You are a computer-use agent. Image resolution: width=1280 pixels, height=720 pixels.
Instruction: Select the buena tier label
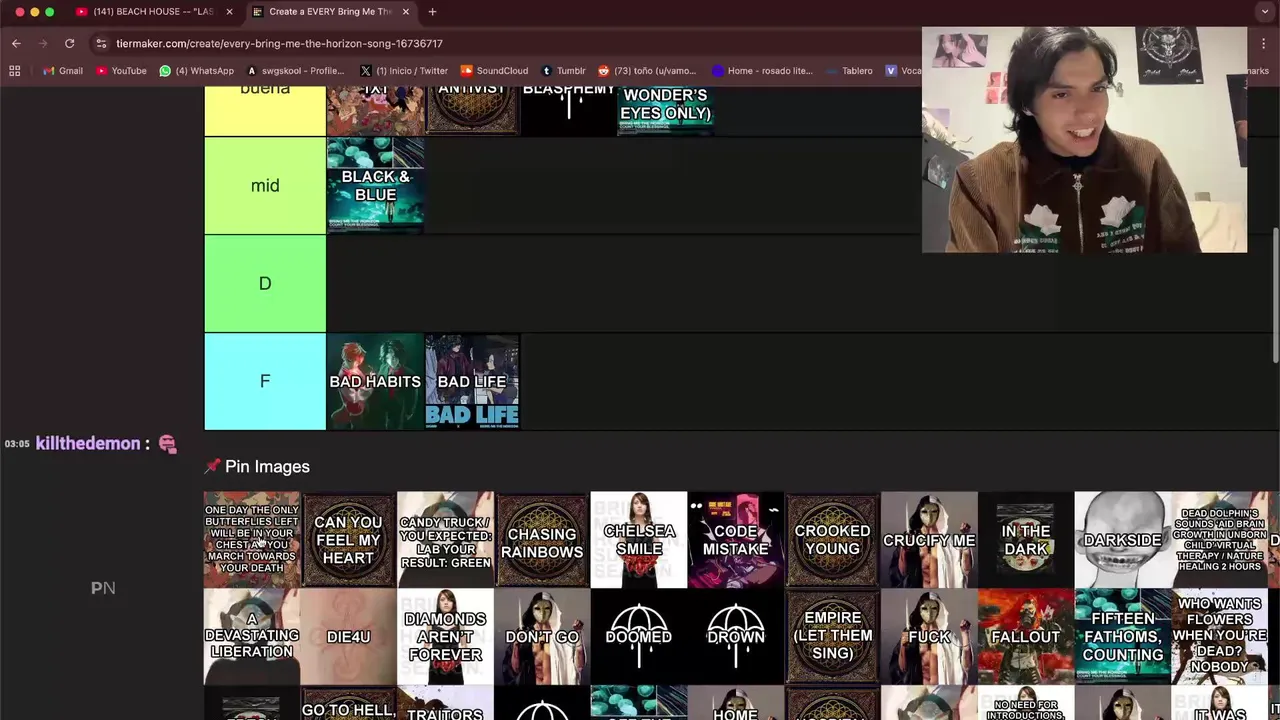[x=265, y=110]
